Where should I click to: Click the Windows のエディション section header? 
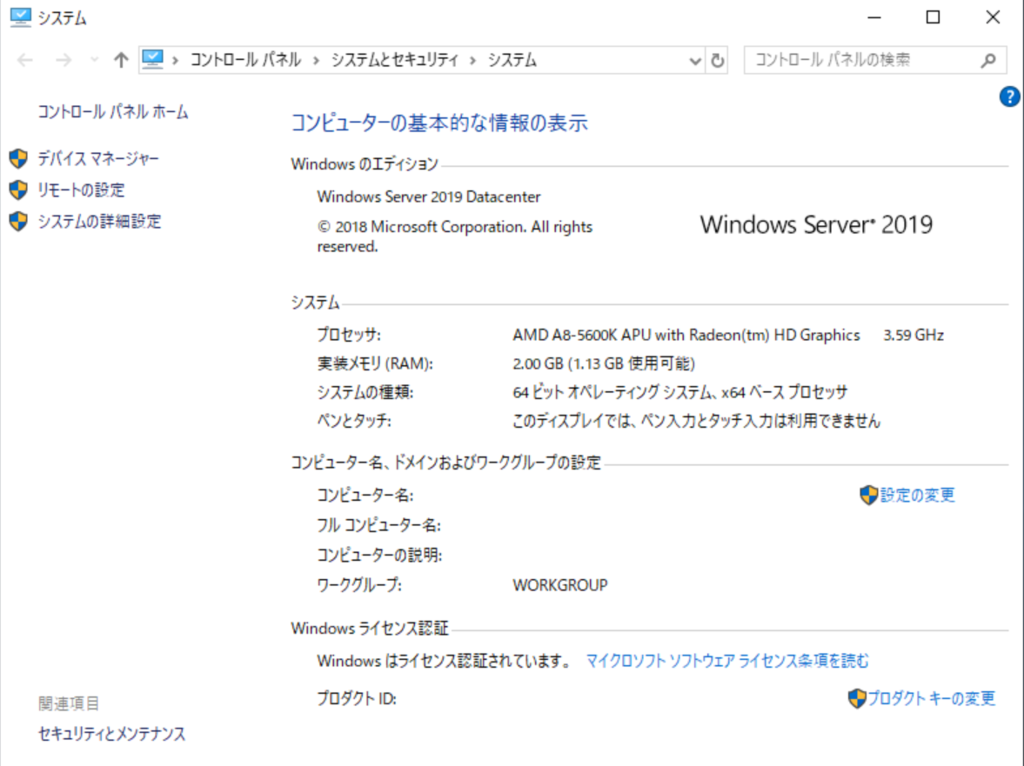point(364,164)
